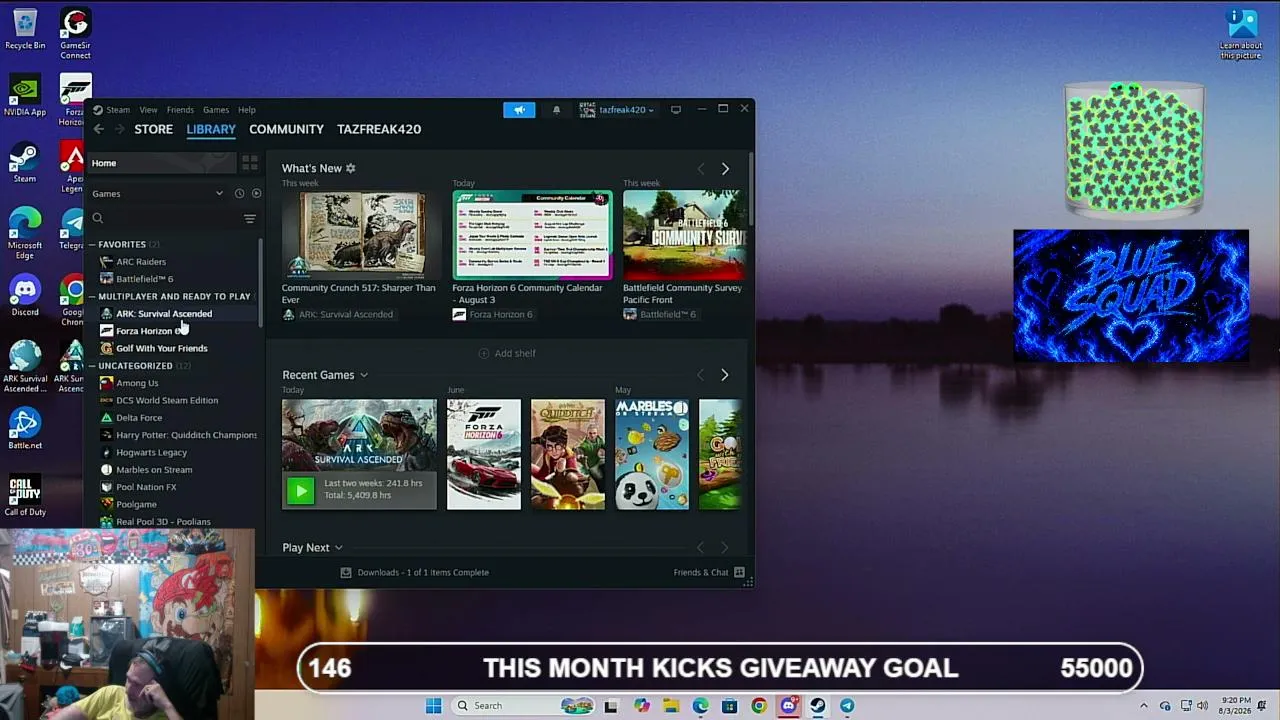Open Play Next shelf dropdown
Image resolution: width=1280 pixels, height=720 pixels.
pyautogui.click(x=339, y=548)
